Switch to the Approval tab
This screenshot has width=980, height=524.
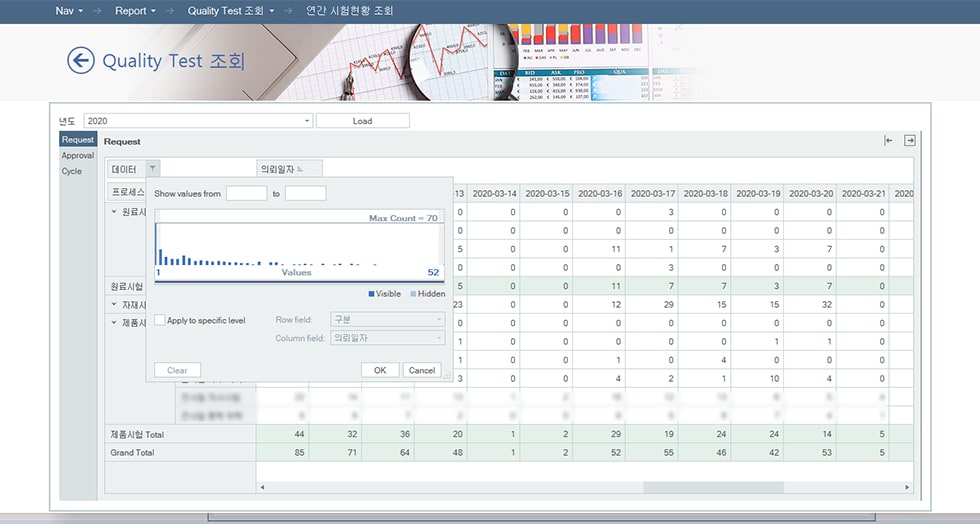tap(77, 156)
